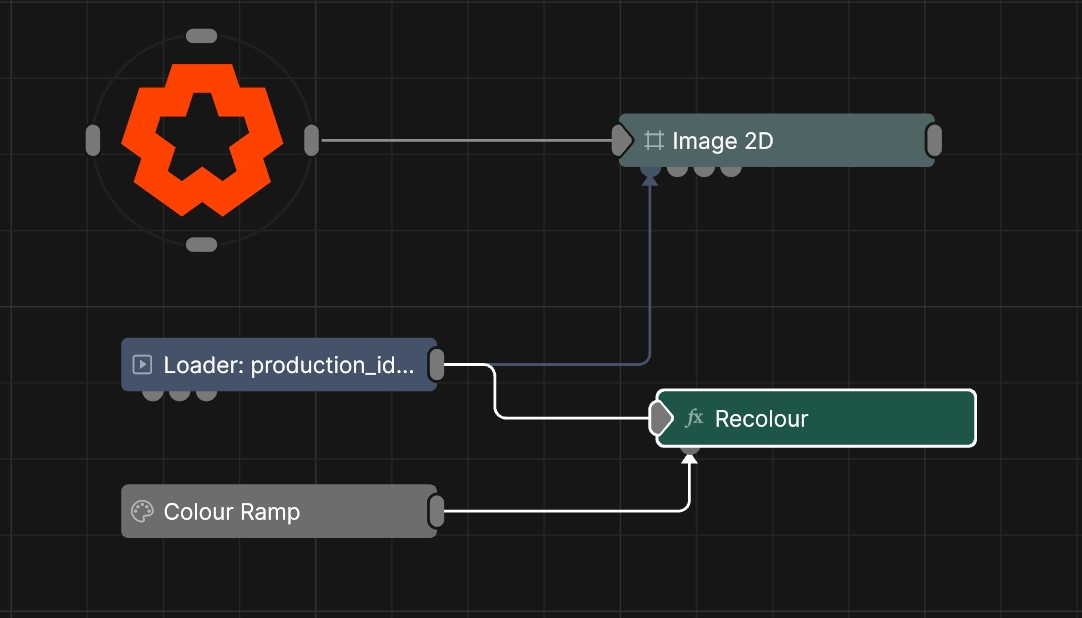
Task: Click the root node's right output port
Action: [x=311, y=140]
